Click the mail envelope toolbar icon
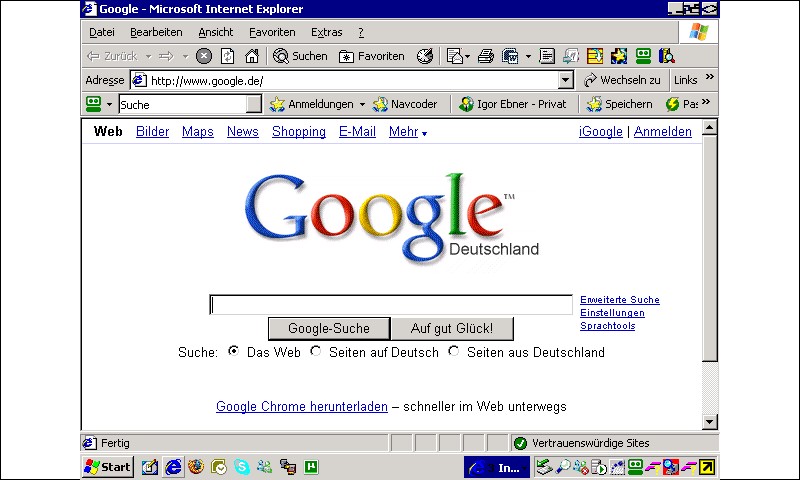Viewport: 800px width, 480px height. [x=454, y=56]
